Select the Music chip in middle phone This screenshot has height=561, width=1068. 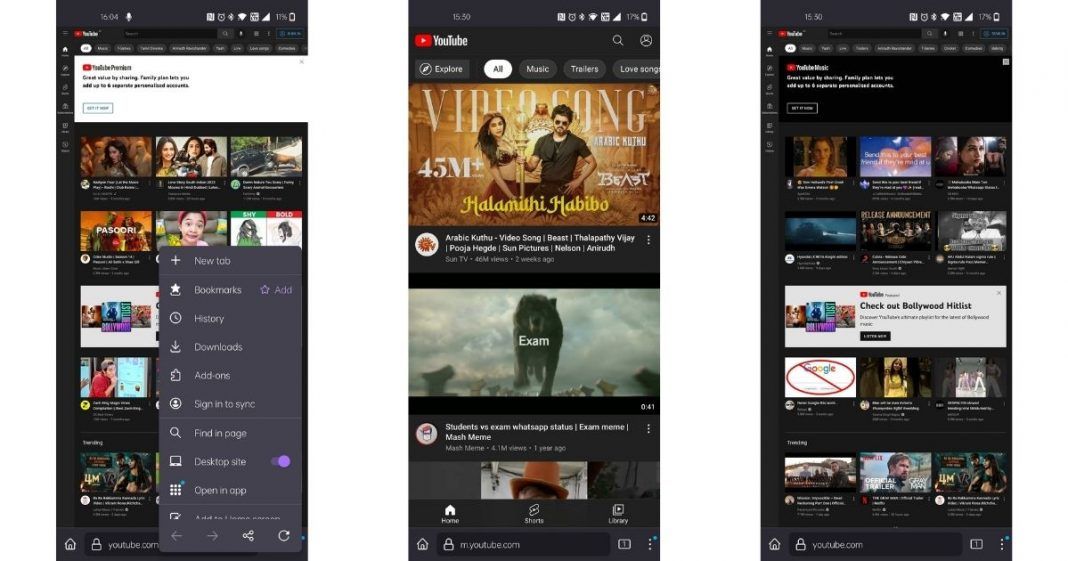coord(537,69)
